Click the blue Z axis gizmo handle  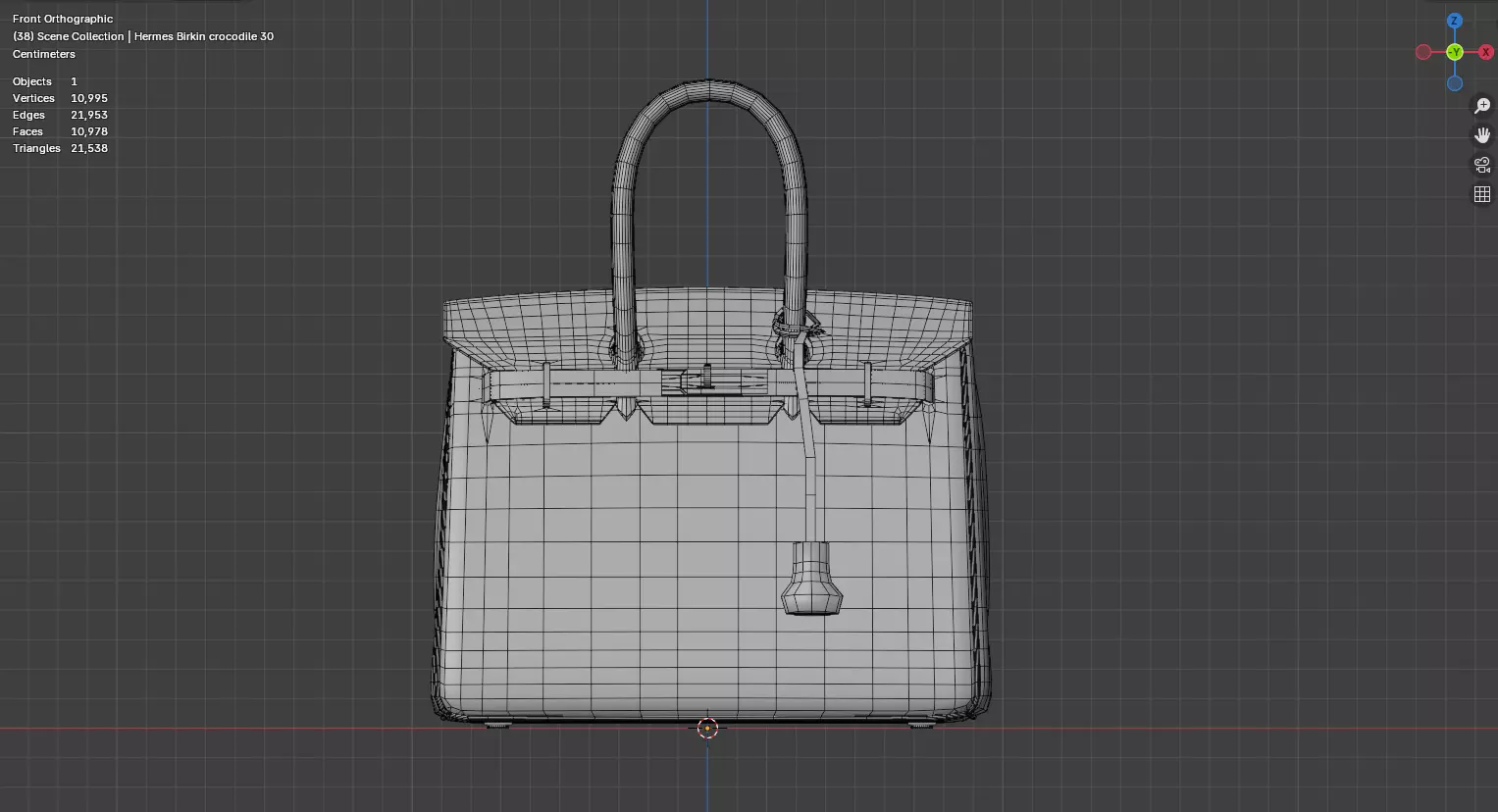click(1455, 21)
